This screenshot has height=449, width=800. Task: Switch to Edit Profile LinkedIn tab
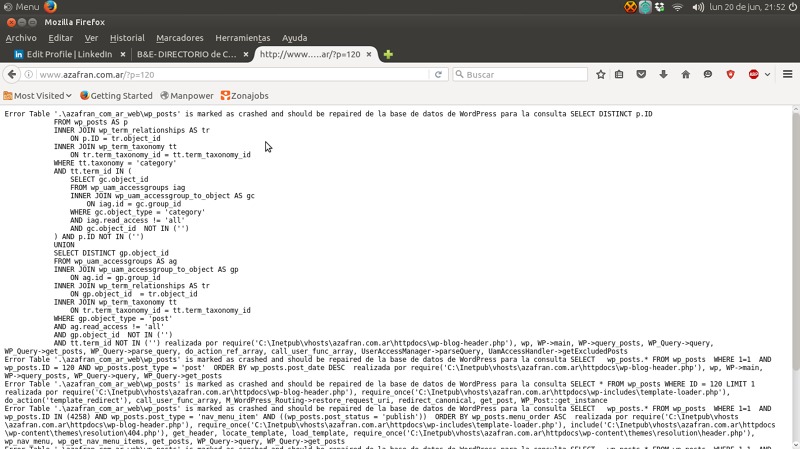pyautogui.click(x=66, y=54)
